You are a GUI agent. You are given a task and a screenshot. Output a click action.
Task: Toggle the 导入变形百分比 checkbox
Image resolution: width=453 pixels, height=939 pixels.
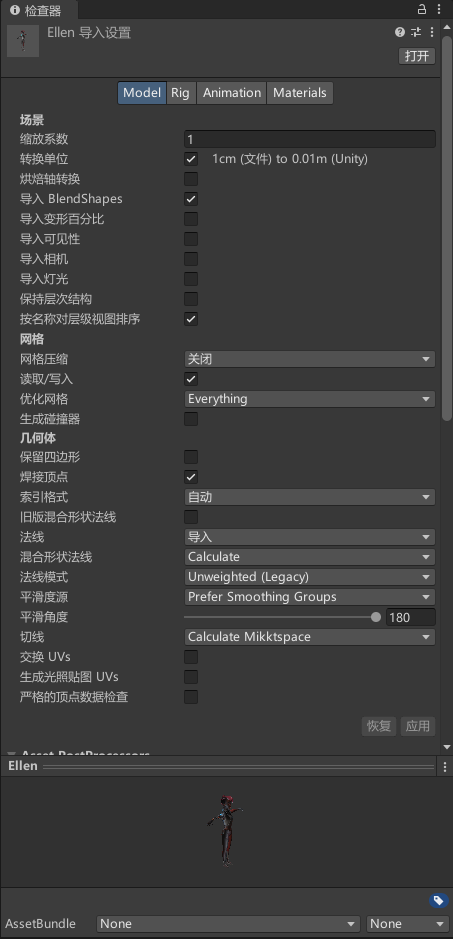191,219
